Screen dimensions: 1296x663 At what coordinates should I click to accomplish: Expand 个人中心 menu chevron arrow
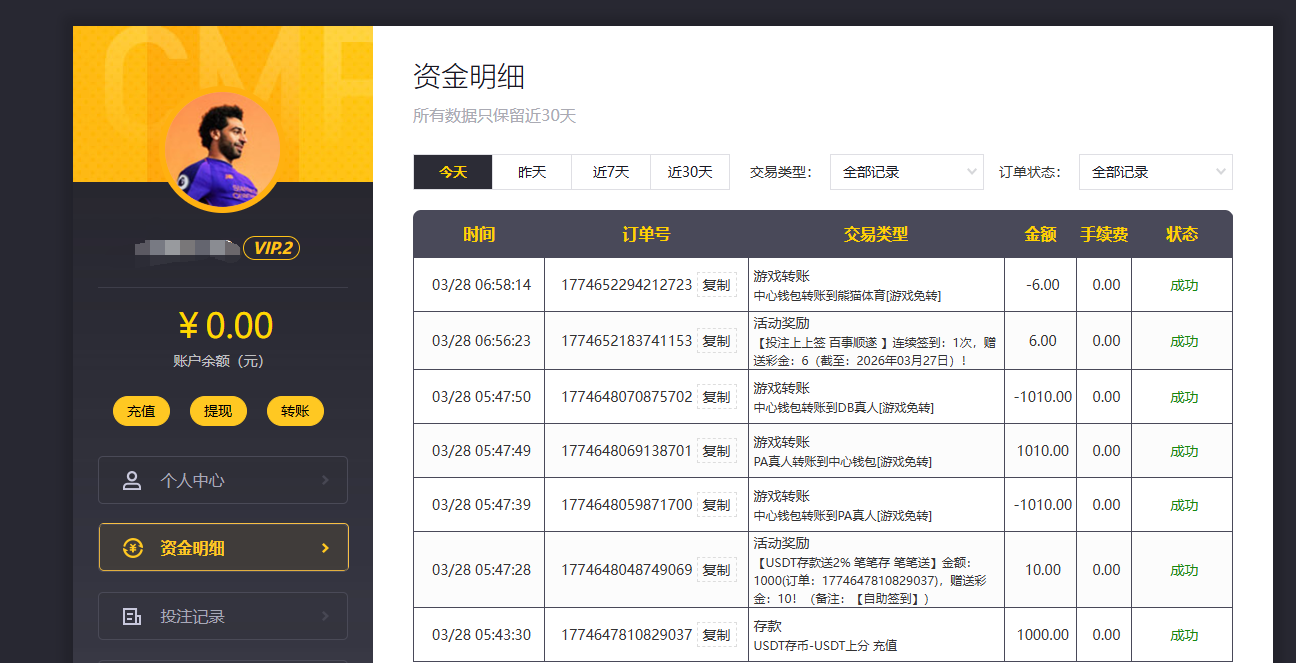(x=325, y=480)
